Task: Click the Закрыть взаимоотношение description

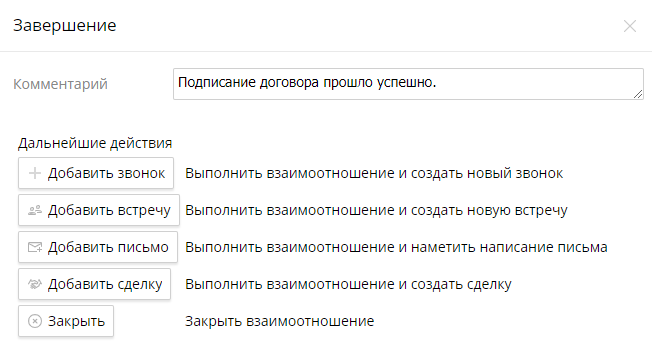Action: [279, 321]
